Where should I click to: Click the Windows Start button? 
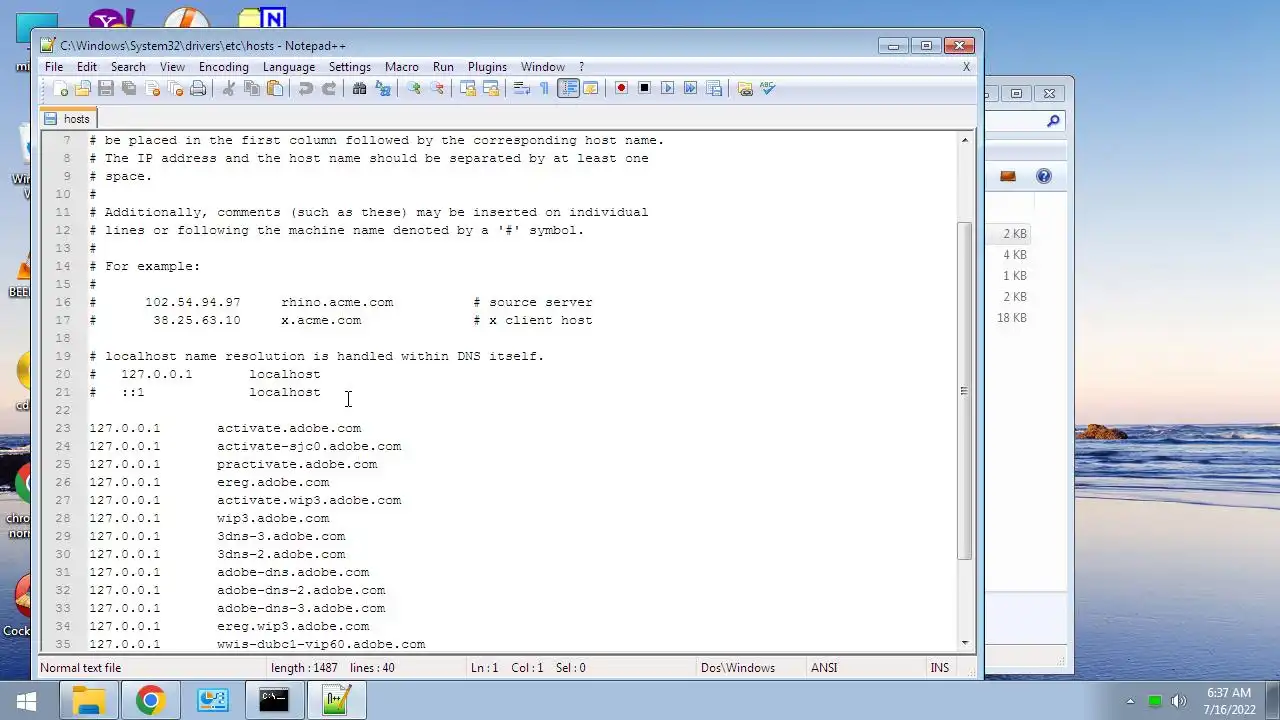(26, 700)
